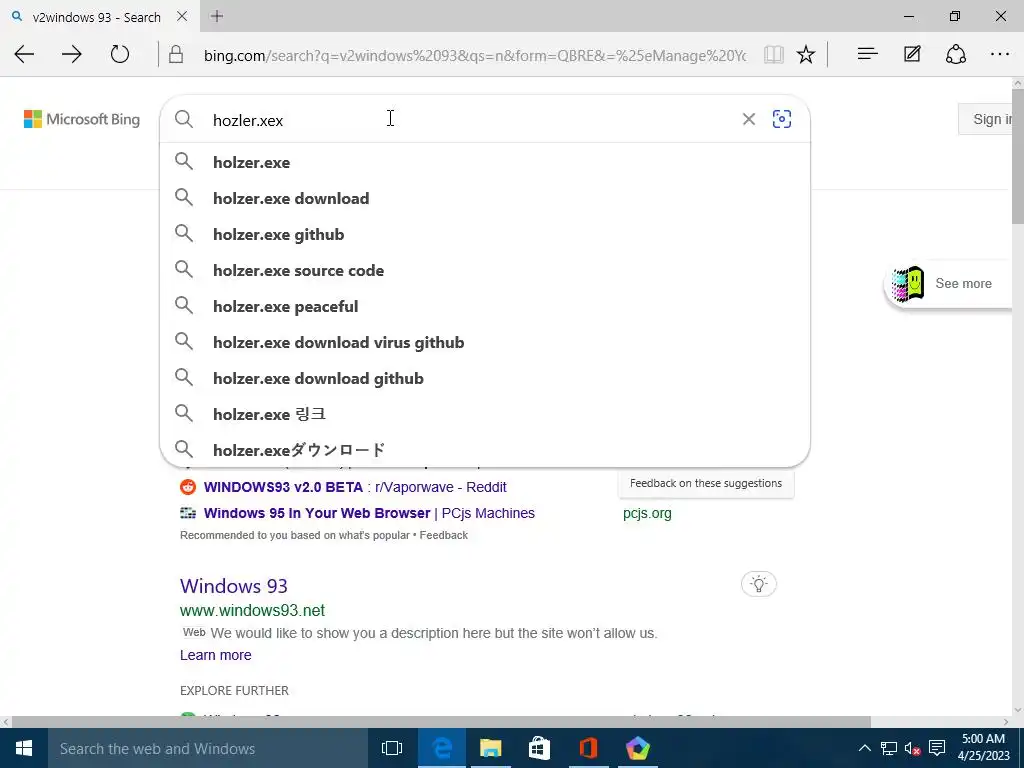Image resolution: width=1024 pixels, height=768 pixels.
Task: Click See more Windows 93 card
Action: tap(948, 283)
